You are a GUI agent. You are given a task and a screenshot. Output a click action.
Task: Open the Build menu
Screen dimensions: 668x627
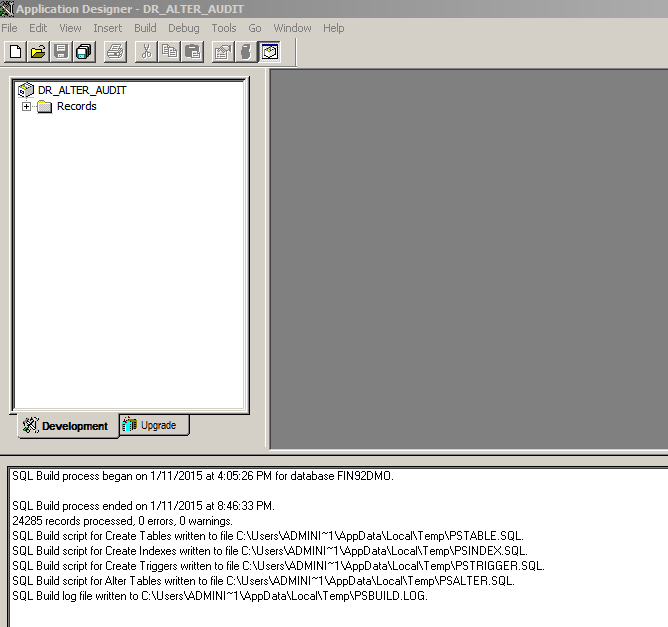(x=145, y=28)
